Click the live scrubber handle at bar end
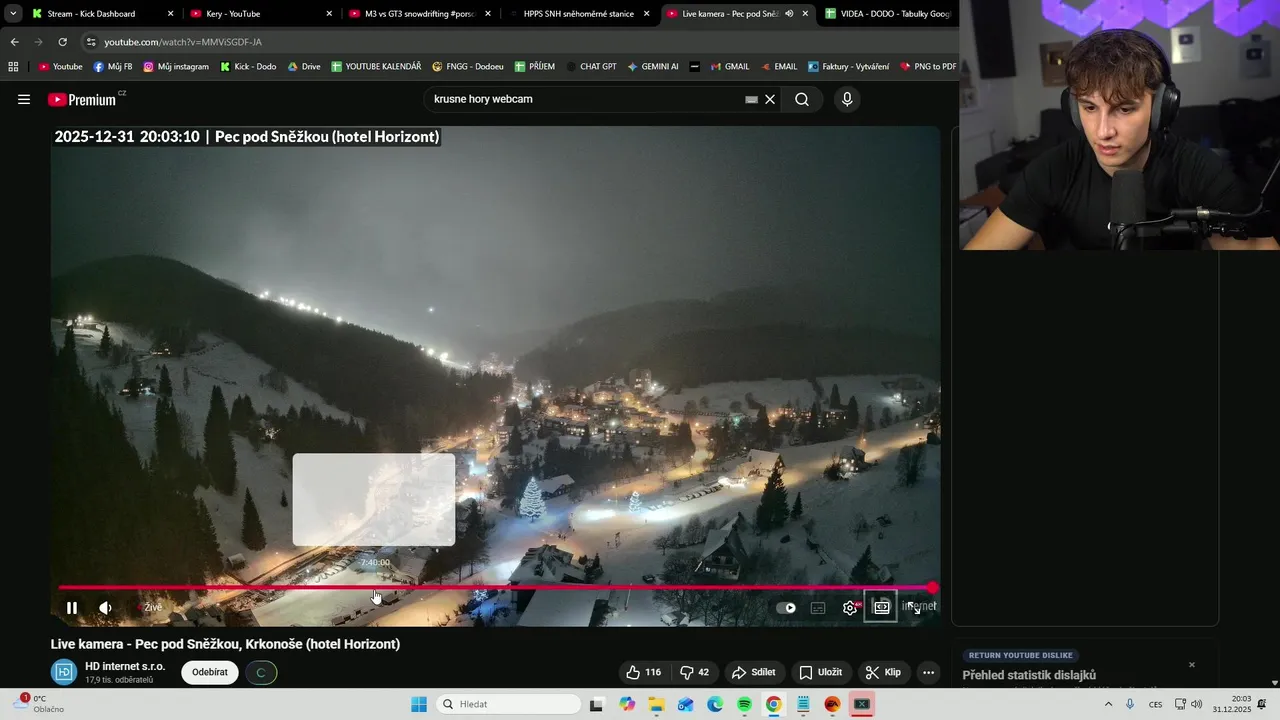This screenshot has width=1280, height=720. 933,588
